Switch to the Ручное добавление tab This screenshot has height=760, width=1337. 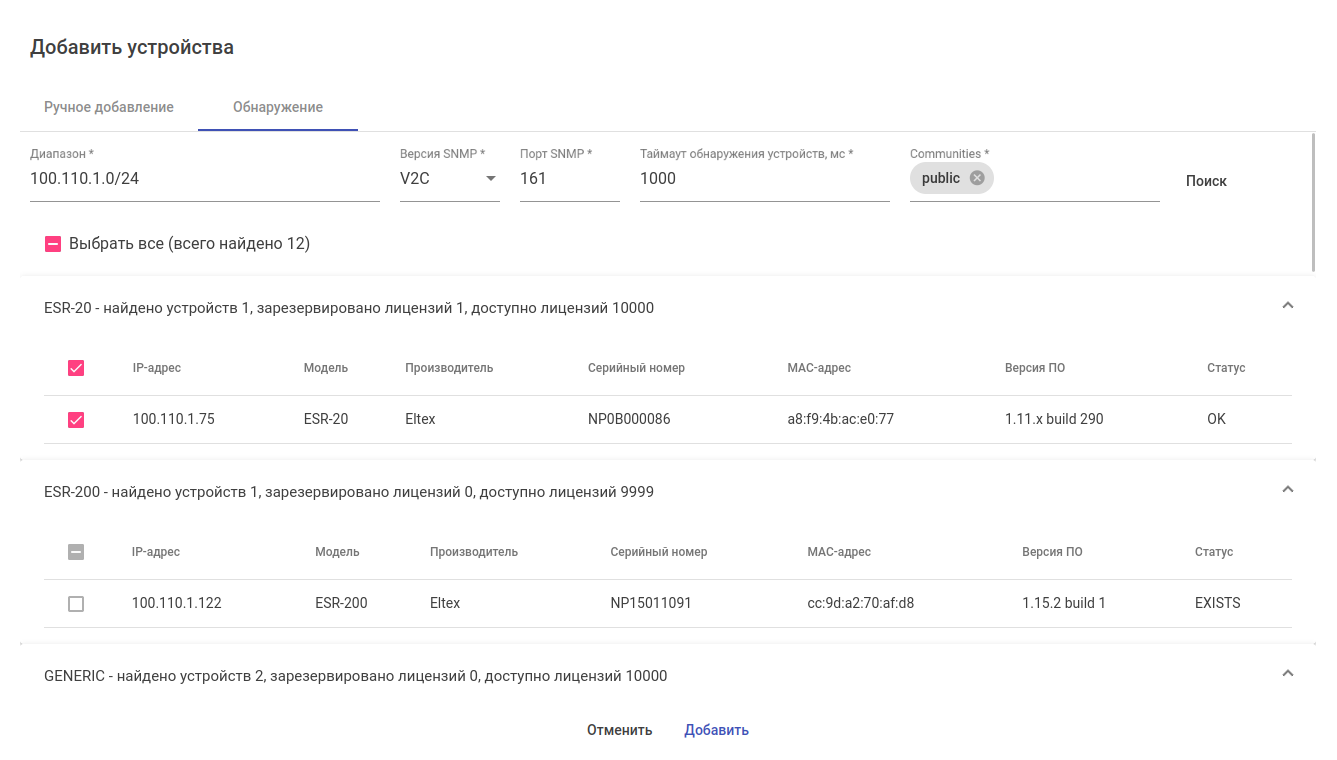coord(109,107)
